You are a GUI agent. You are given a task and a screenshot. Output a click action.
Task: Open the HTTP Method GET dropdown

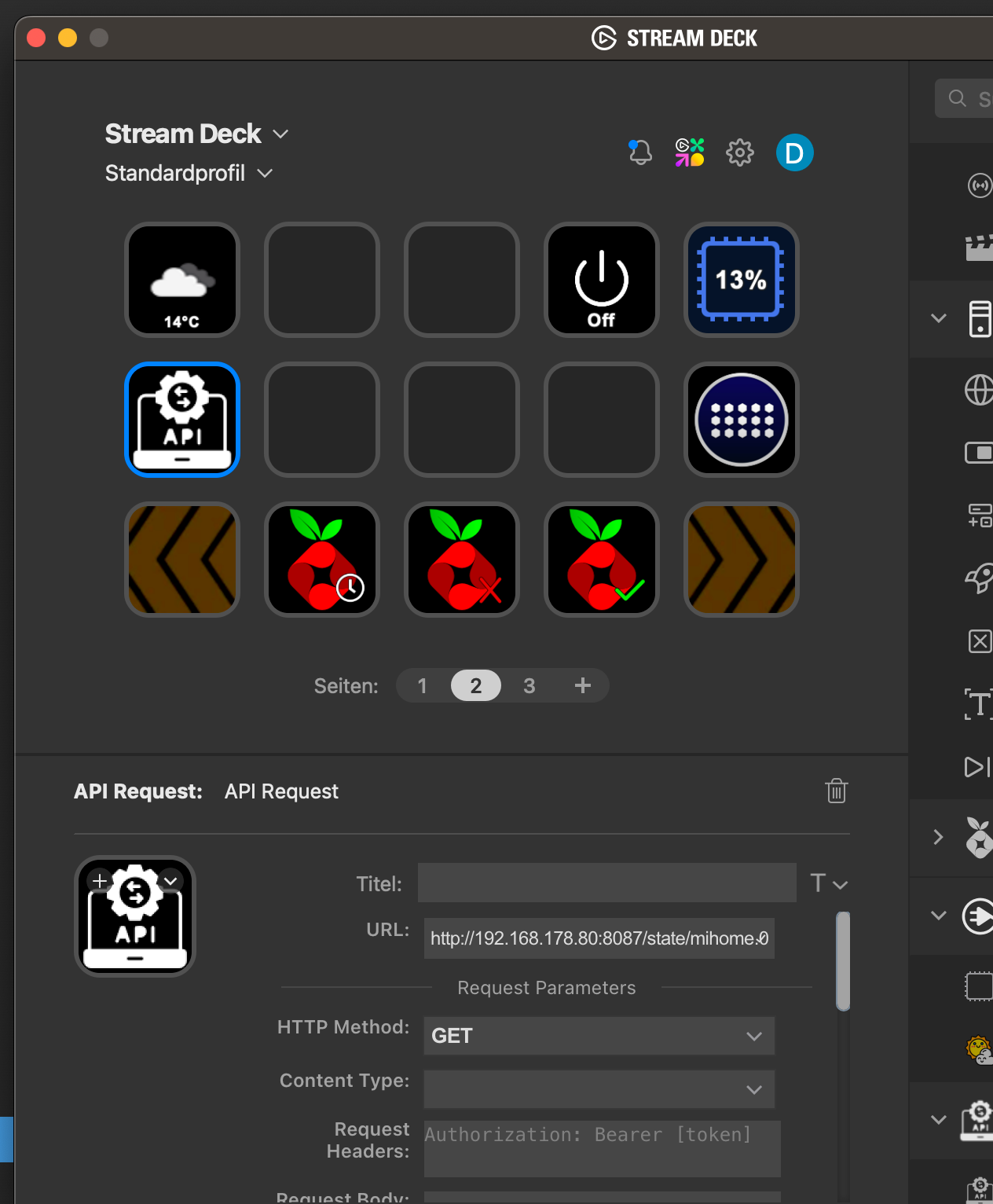[599, 1036]
